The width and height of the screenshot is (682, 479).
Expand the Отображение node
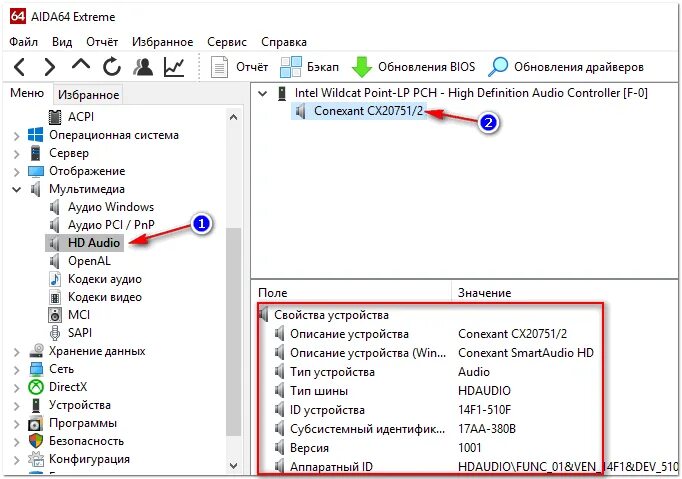coord(17,172)
